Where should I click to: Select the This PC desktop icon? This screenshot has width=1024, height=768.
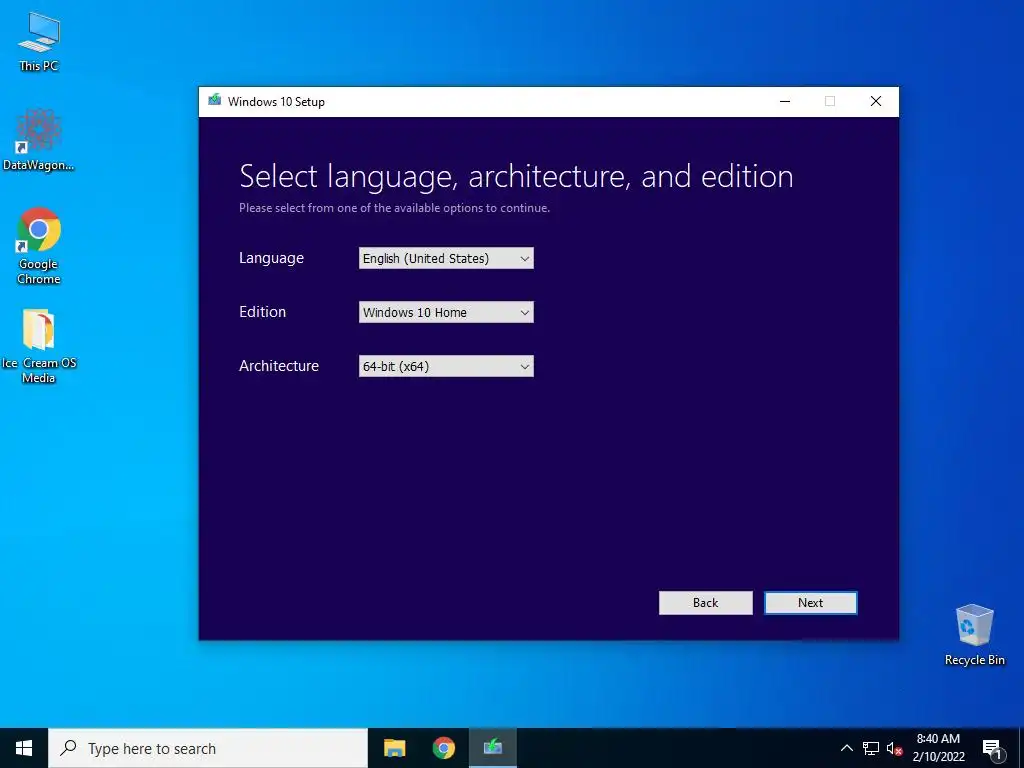tap(39, 42)
